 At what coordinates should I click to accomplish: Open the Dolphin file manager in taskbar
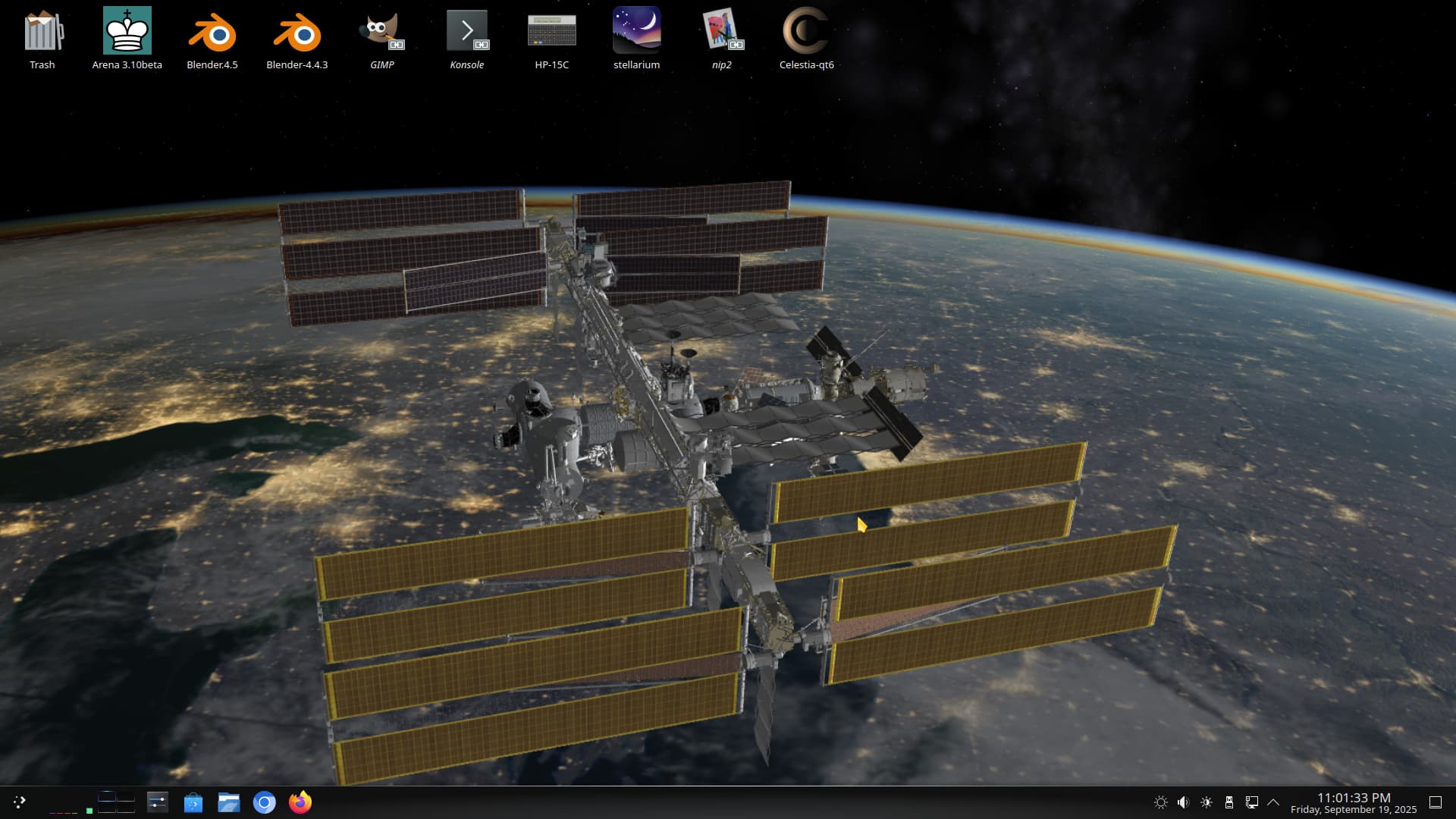coord(229,802)
